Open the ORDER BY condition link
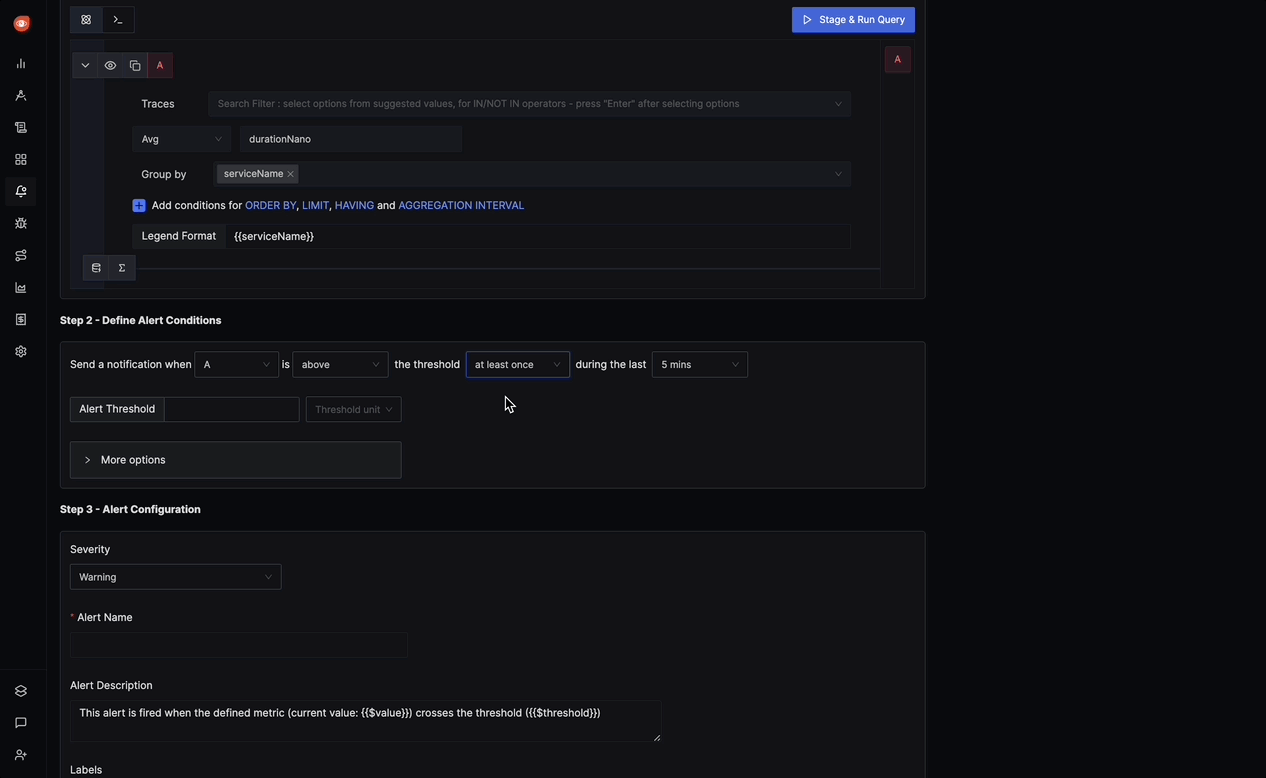1266x778 pixels. point(270,205)
